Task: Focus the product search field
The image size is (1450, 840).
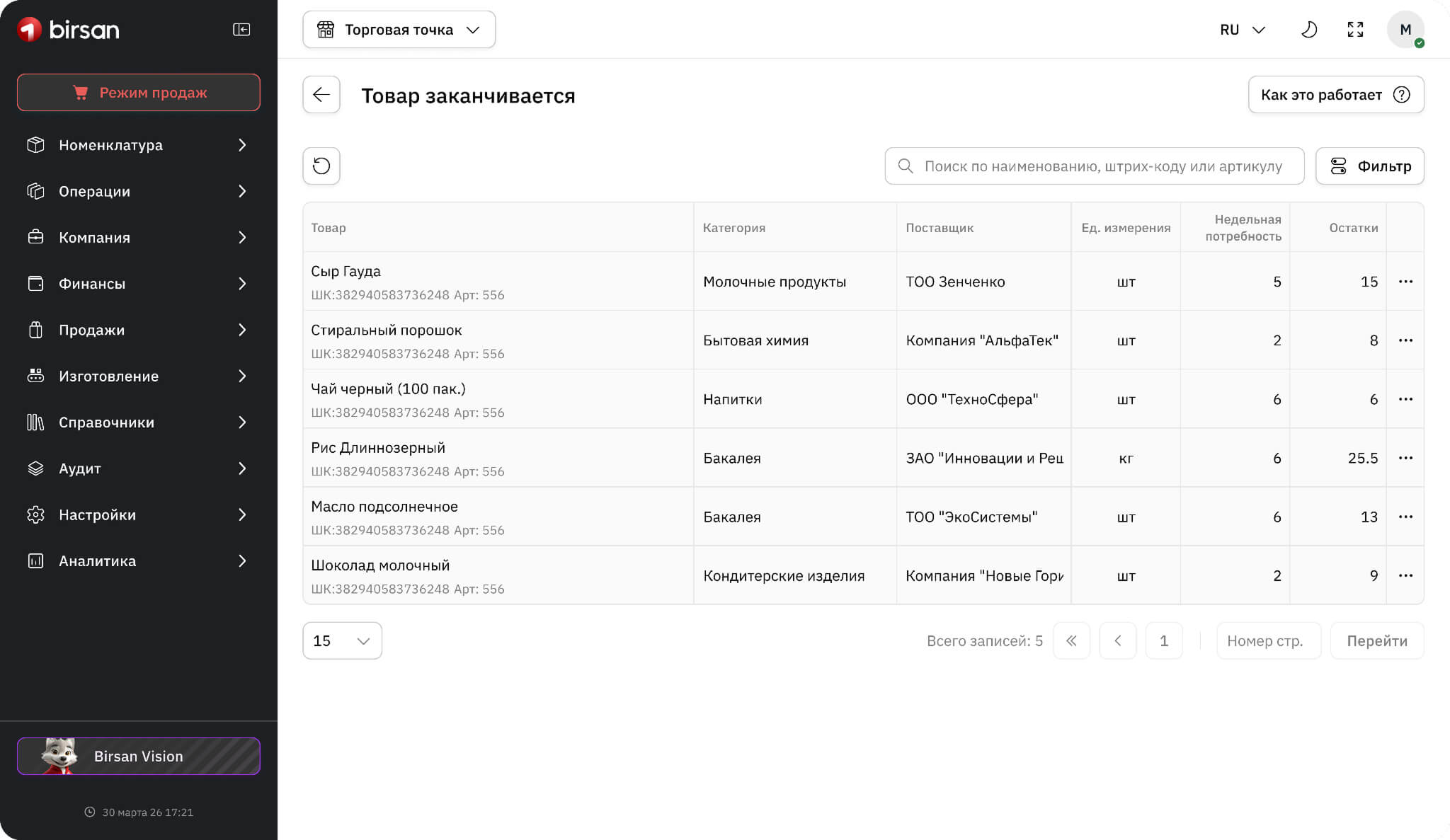Action: pyautogui.click(x=1094, y=166)
